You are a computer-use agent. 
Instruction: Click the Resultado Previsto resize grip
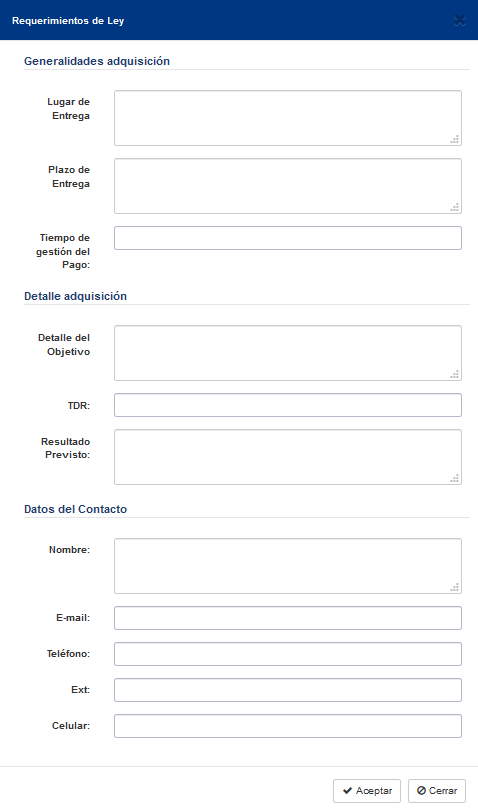tap(455, 478)
